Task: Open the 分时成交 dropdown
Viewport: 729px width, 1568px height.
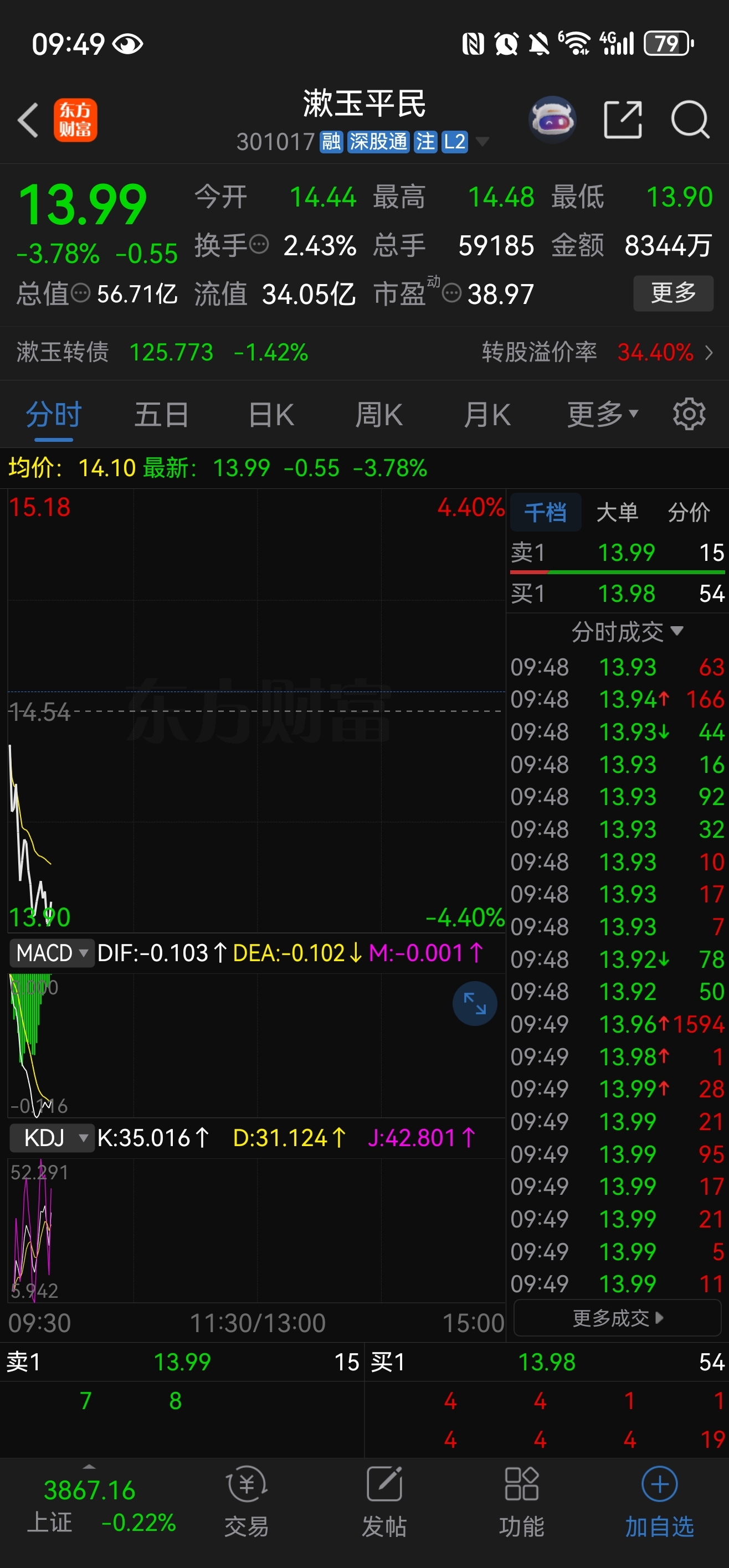Action: 627,632
